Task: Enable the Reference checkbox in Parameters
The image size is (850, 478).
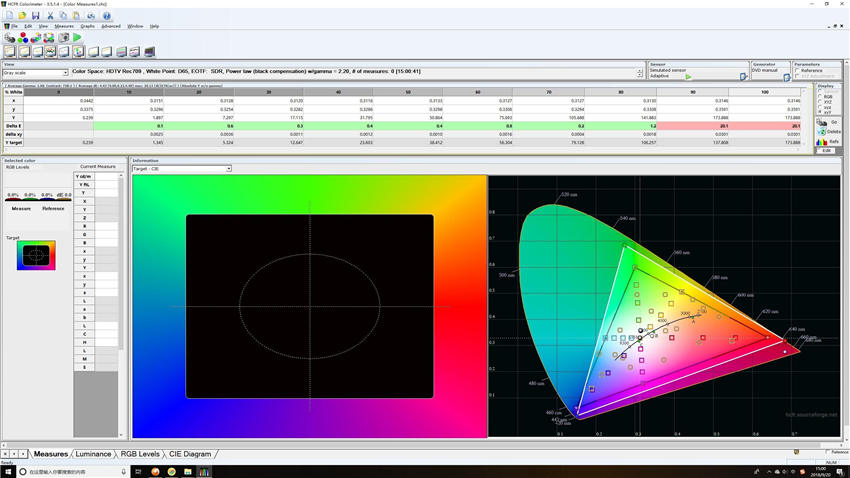Action: (x=797, y=70)
